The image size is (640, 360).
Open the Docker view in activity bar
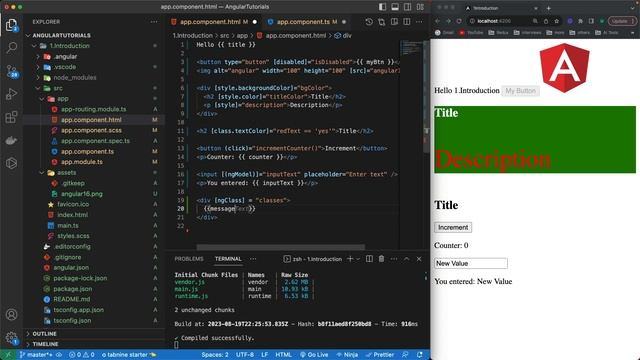[11, 140]
